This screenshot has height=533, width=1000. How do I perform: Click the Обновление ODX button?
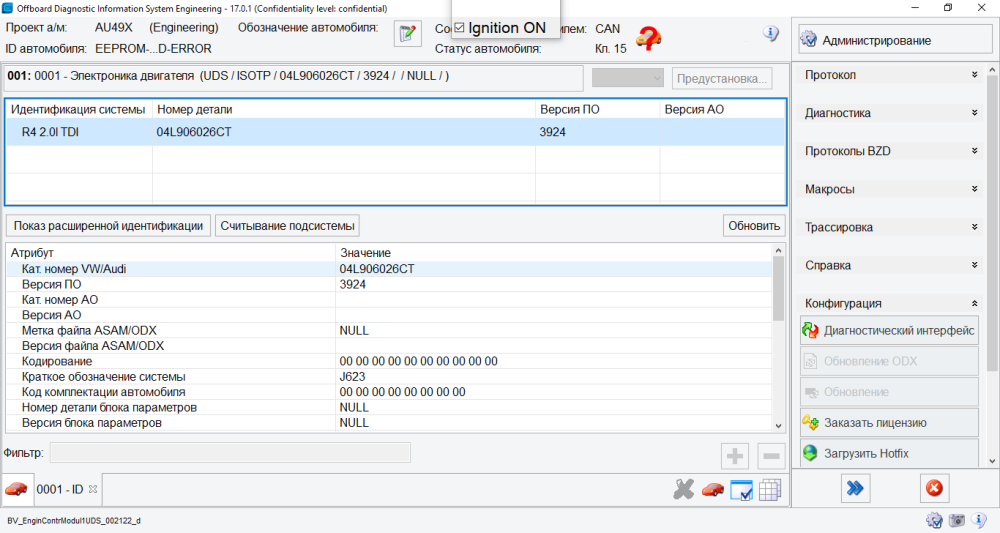pyautogui.click(x=889, y=361)
